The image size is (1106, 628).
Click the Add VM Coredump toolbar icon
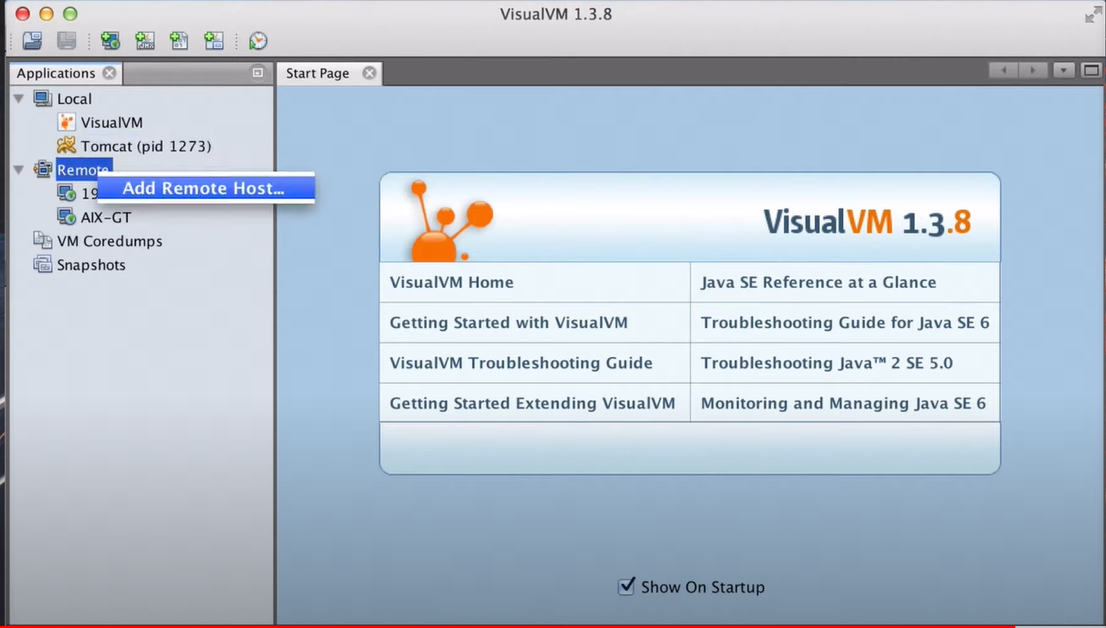[179, 41]
